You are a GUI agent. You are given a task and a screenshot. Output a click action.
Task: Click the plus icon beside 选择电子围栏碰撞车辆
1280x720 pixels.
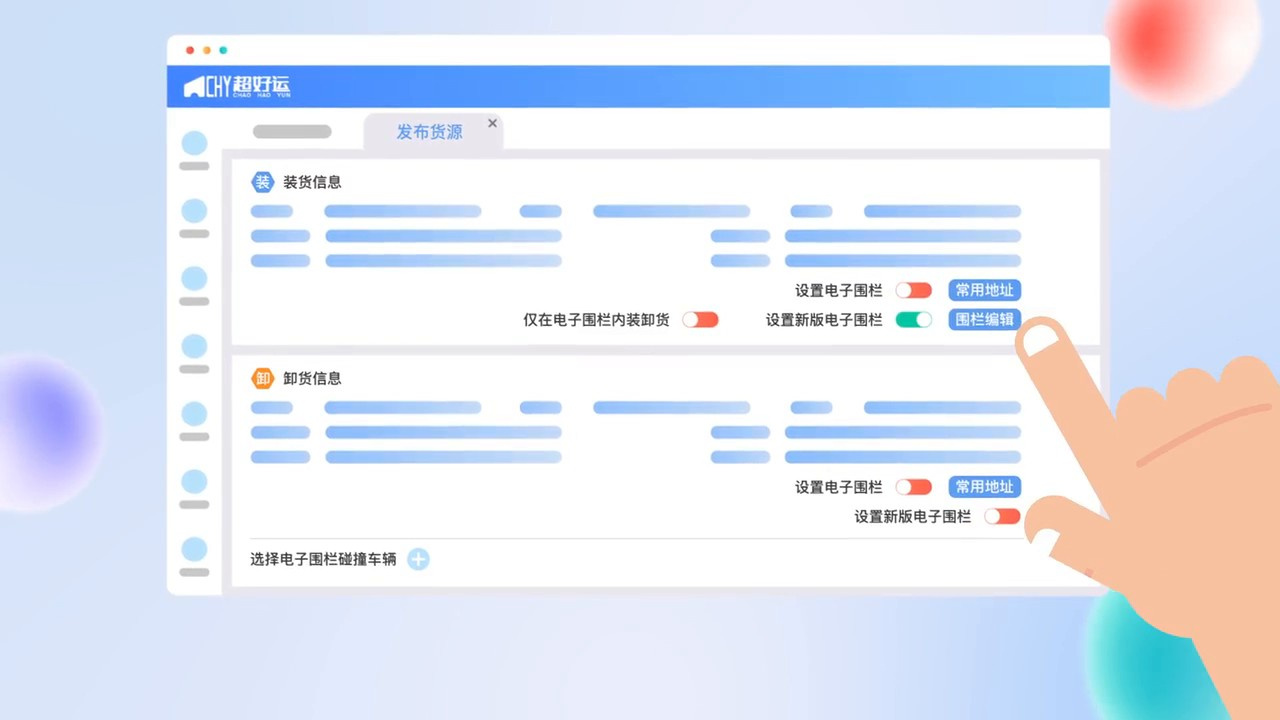pyautogui.click(x=418, y=560)
